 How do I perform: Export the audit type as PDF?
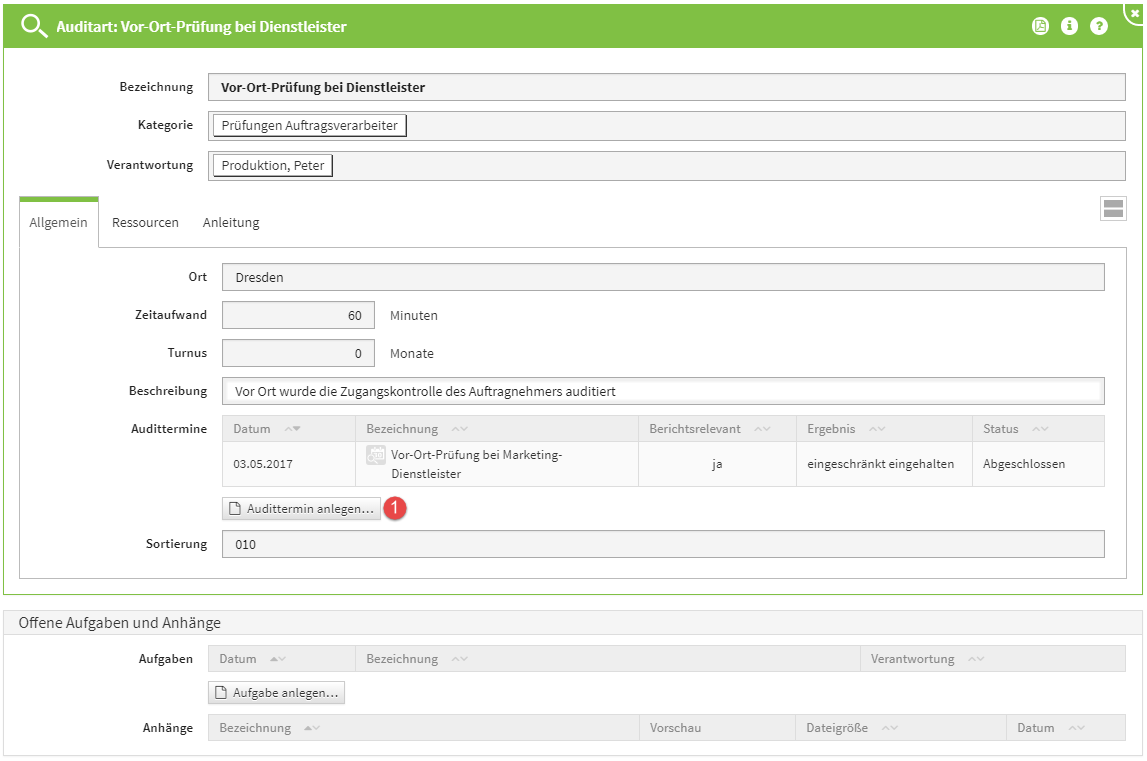tap(1040, 27)
